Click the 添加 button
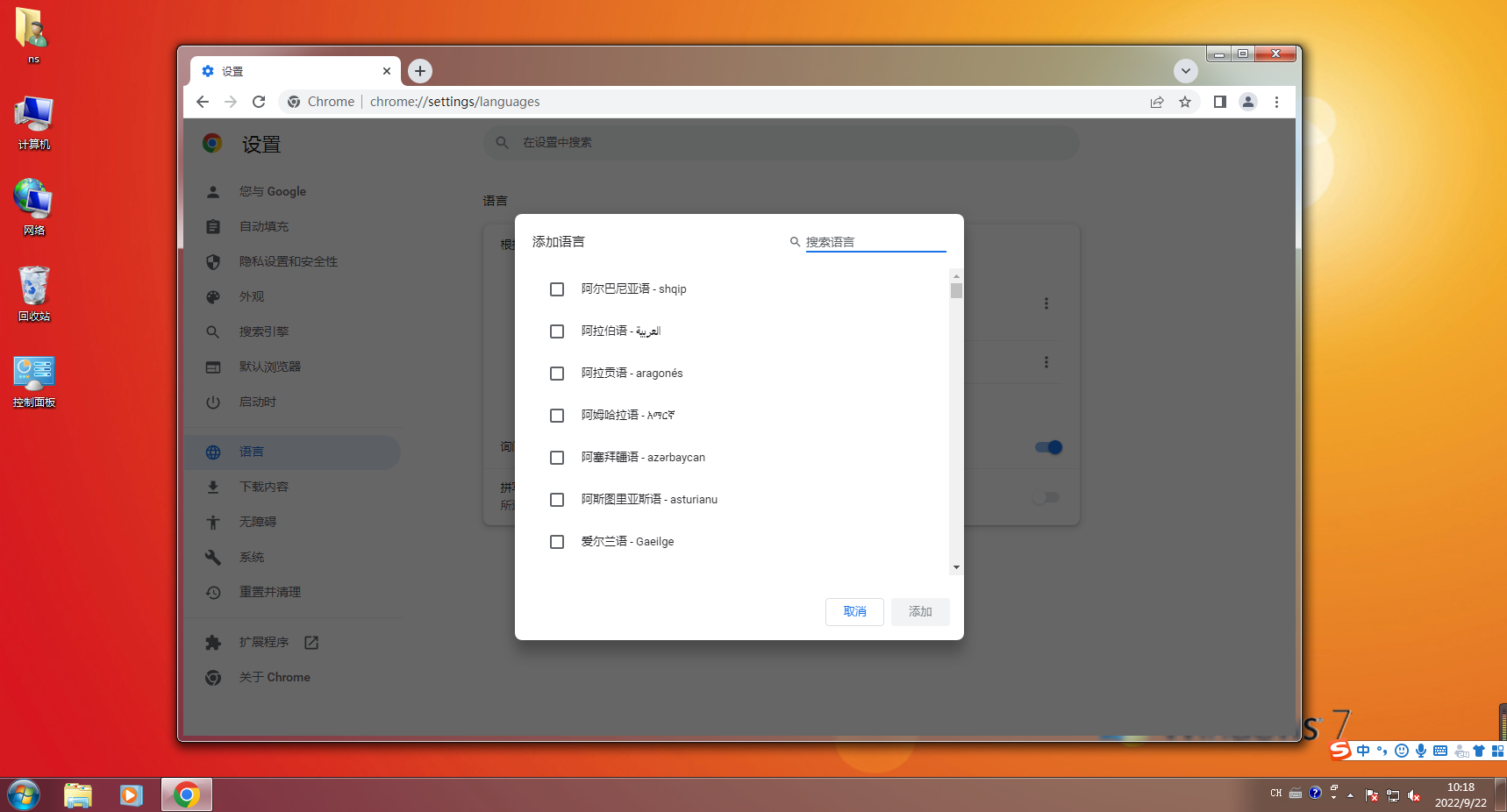The height and width of the screenshot is (812, 1507). pos(920,612)
